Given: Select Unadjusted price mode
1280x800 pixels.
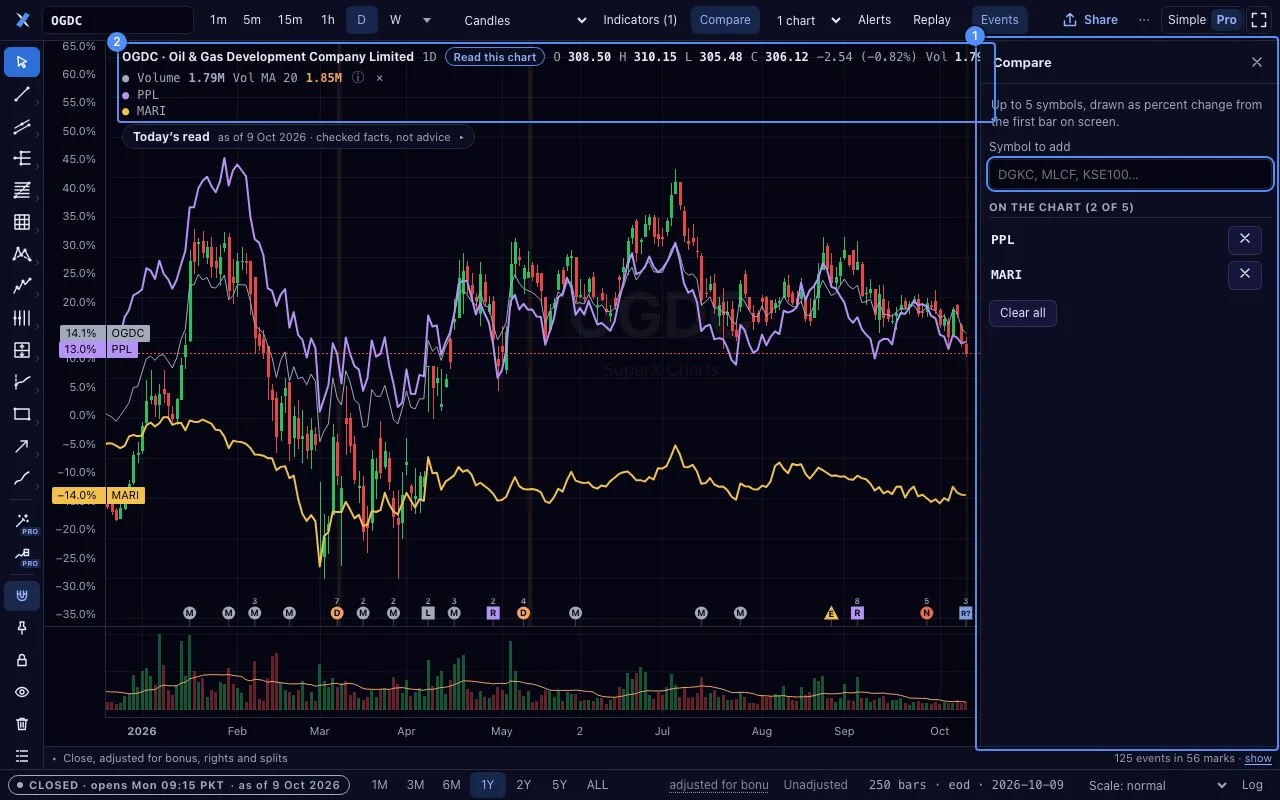Looking at the screenshot, I should [815, 785].
